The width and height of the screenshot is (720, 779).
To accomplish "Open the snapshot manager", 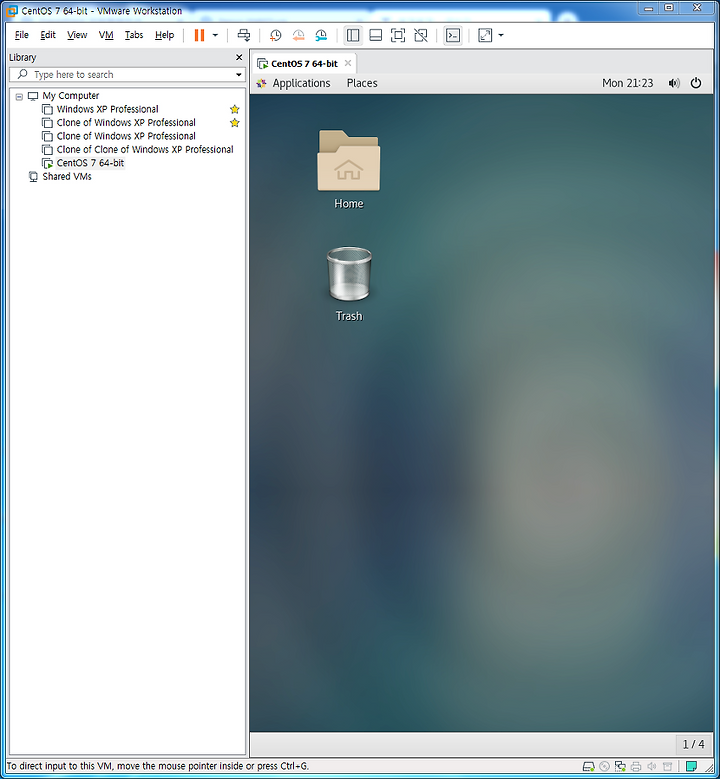I will [x=321, y=35].
